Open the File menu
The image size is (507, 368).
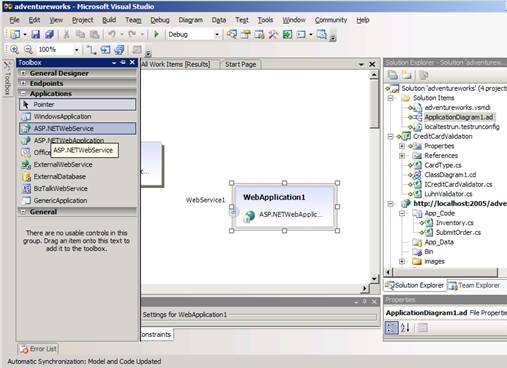(x=14, y=20)
